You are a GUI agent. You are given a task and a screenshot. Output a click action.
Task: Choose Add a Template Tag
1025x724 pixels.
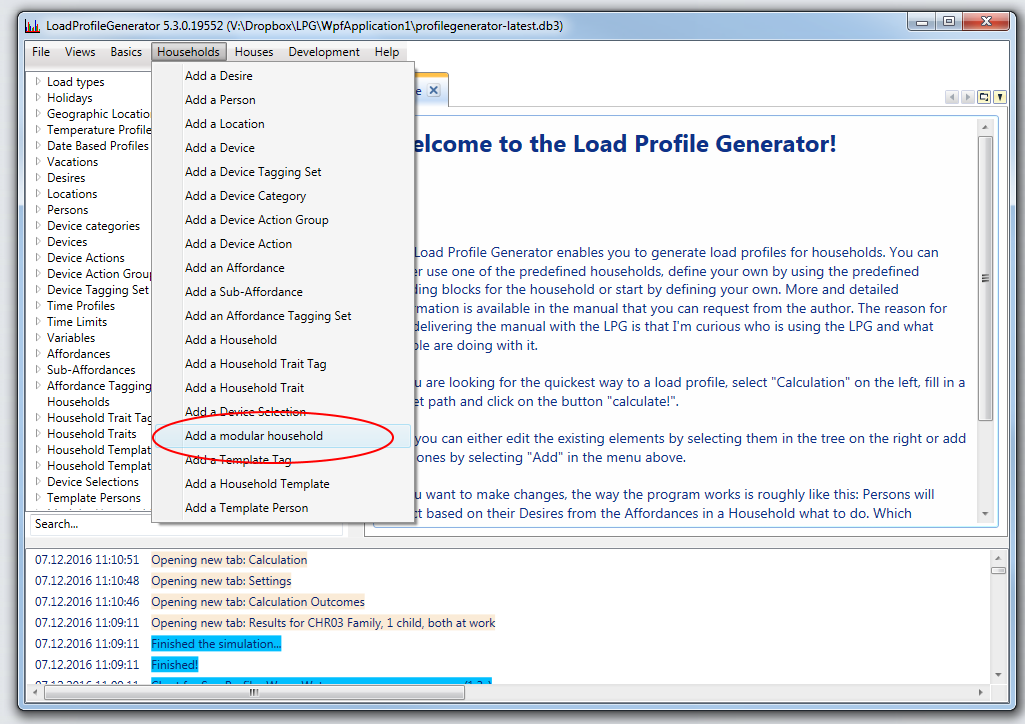point(283,460)
